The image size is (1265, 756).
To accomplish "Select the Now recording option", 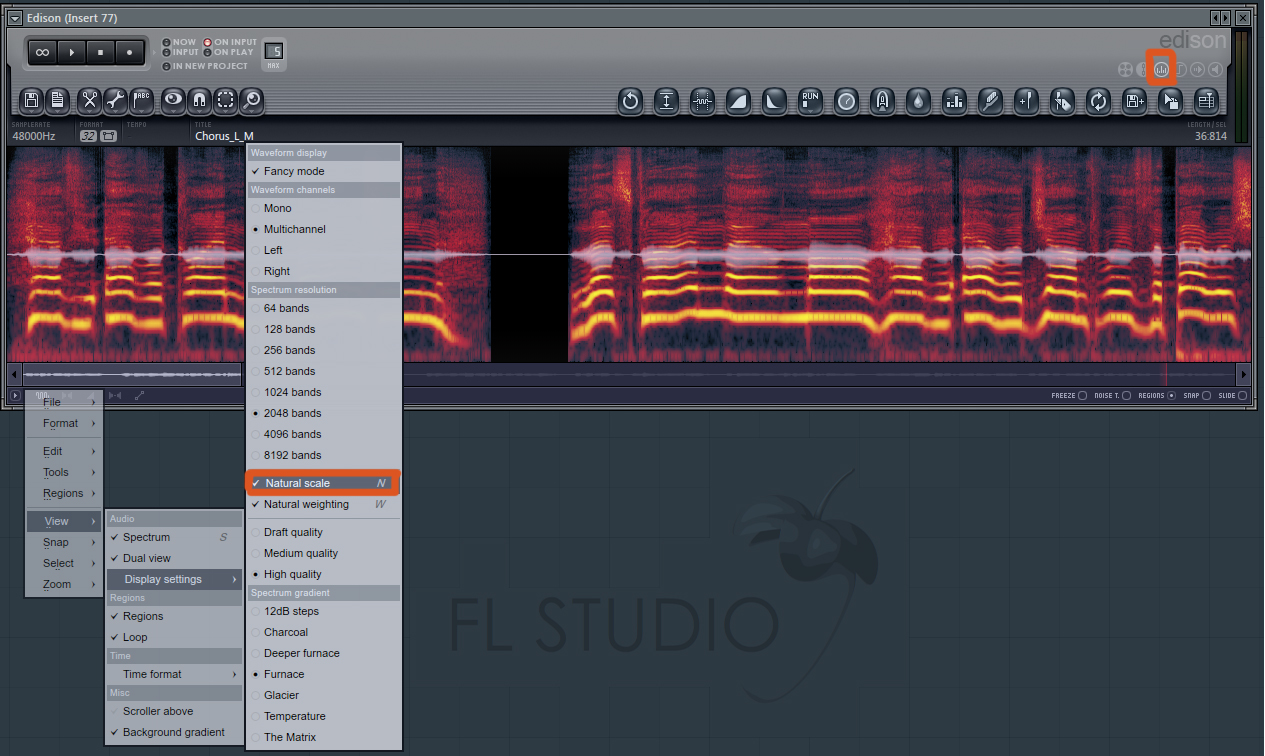I will tap(179, 43).
